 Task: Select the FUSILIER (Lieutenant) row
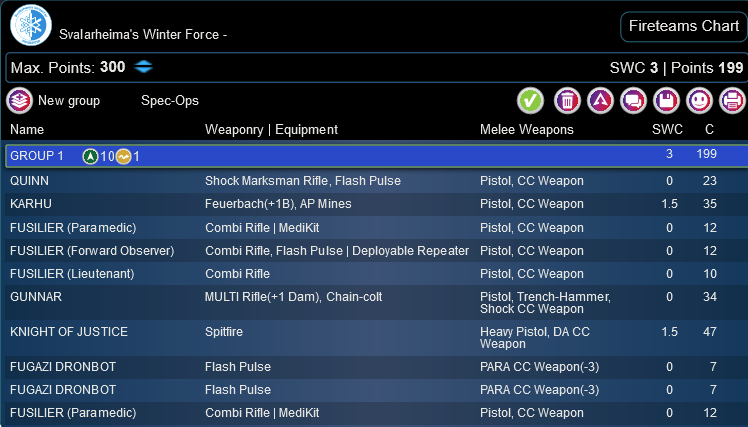pos(377,274)
